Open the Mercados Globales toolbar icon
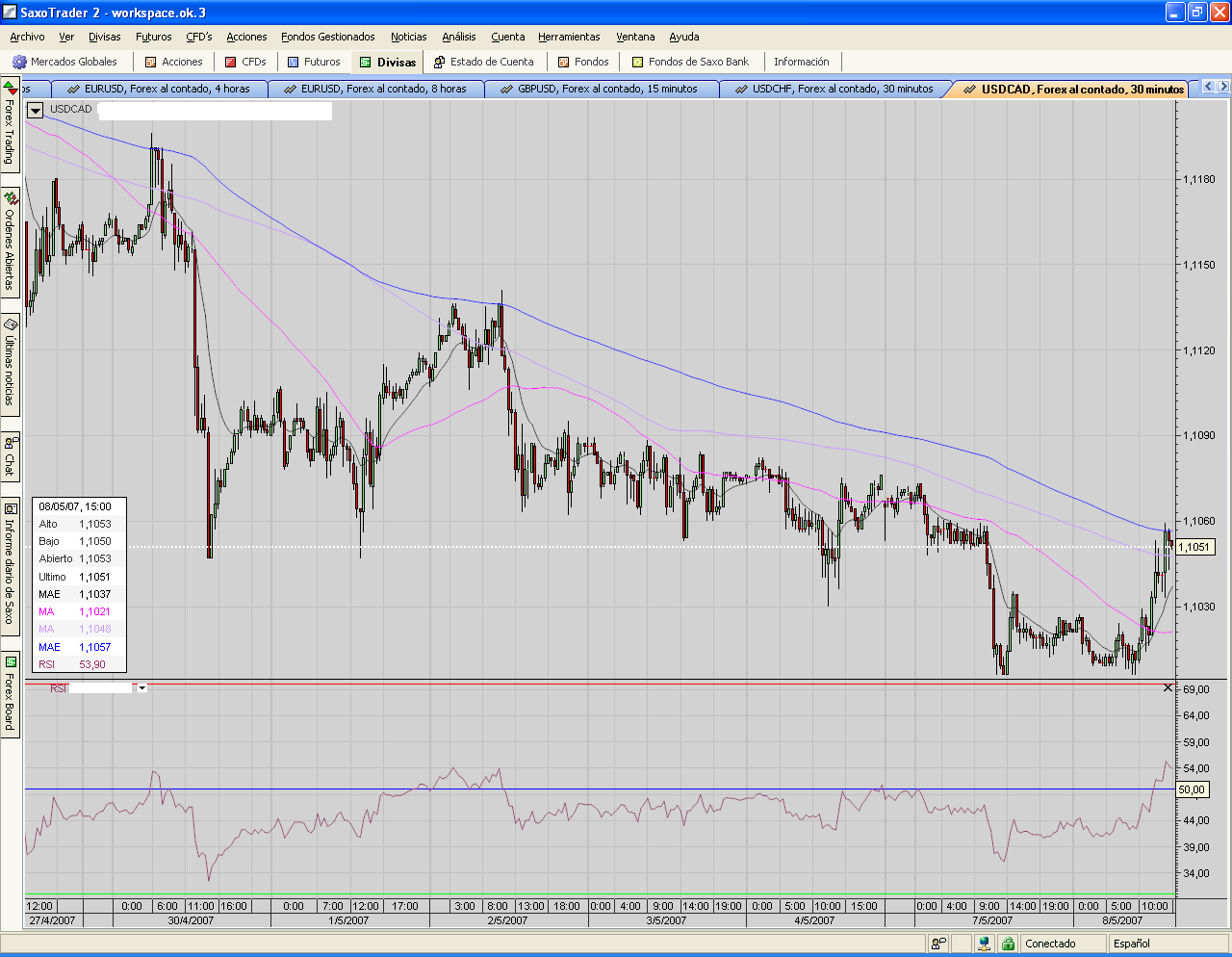The height and width of the screenshot is (957, 1232). tap(19, 62)
